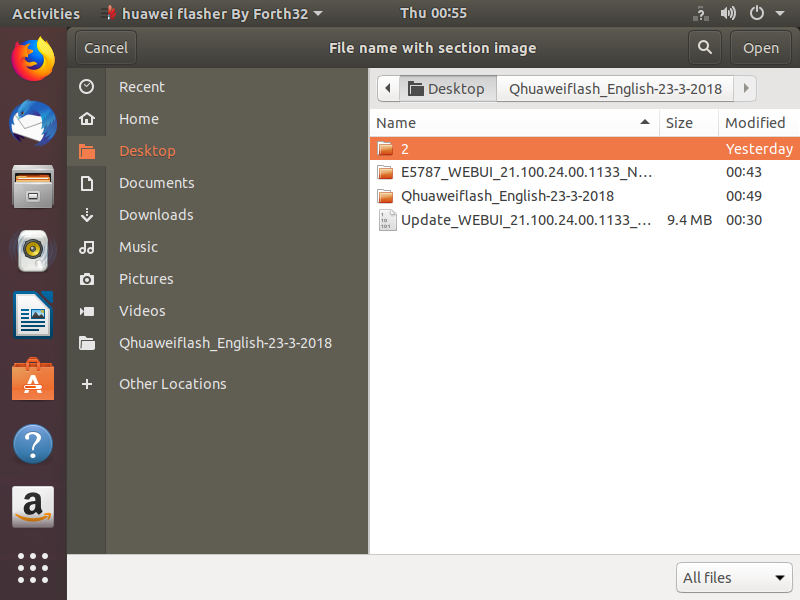Screen dimensions: 800x600
Task: Click the Videos camera icon in sidebar
Action: [87, 311]
